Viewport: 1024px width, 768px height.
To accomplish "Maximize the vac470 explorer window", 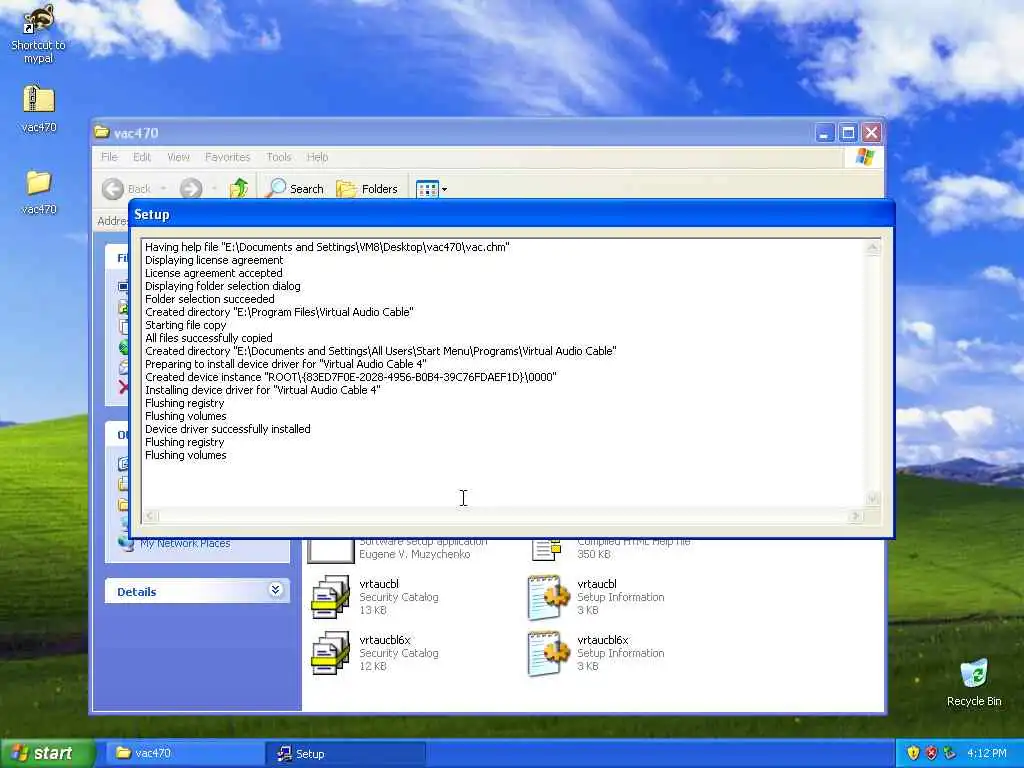I will click(848, 133).
